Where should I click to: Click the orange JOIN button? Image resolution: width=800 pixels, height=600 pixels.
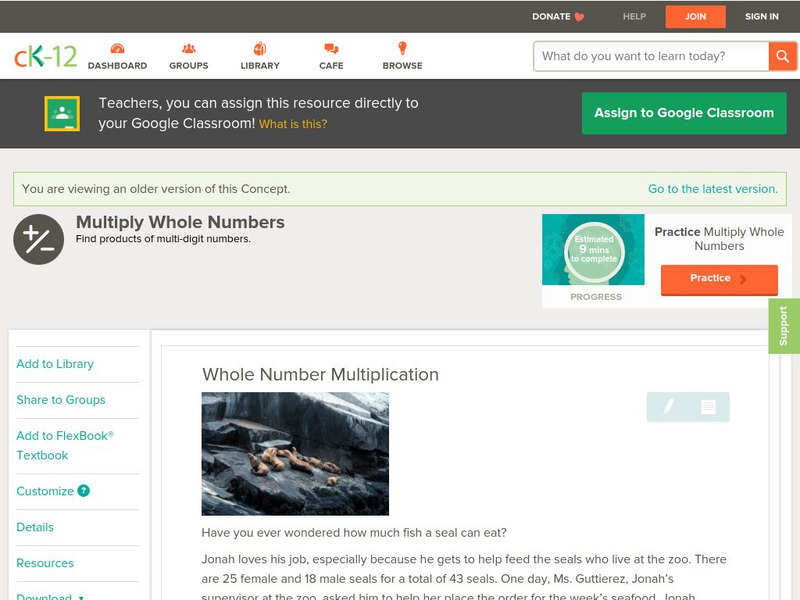coord(695,17)
